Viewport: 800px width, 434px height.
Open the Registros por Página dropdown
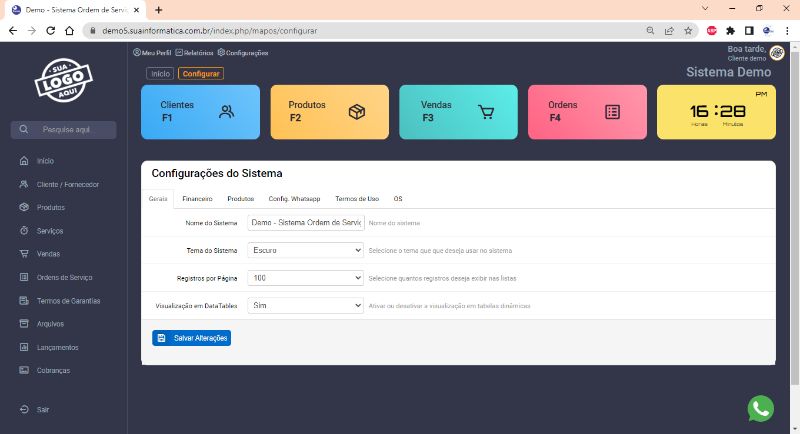point(306,277)
